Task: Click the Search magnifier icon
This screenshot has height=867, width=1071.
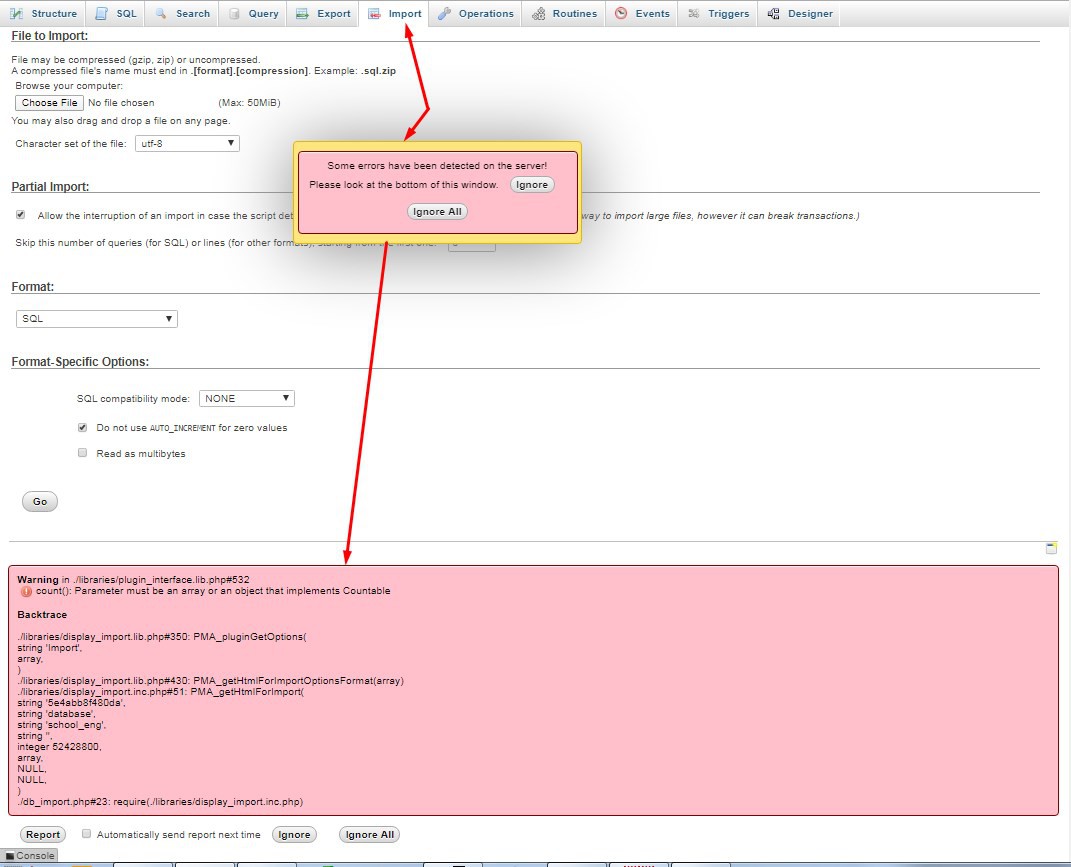Action: (x=161, y=14)
